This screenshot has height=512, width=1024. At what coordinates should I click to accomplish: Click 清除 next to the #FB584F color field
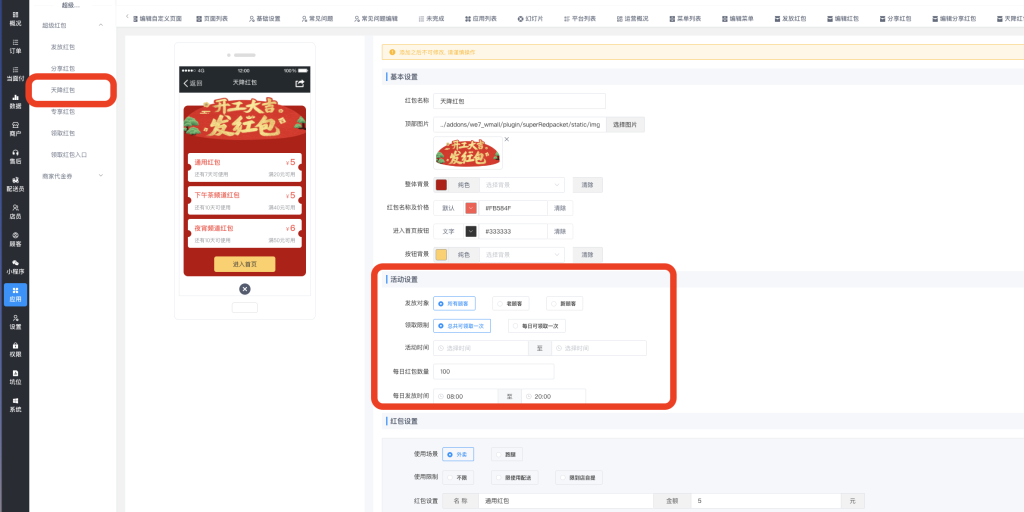point(560,208)
